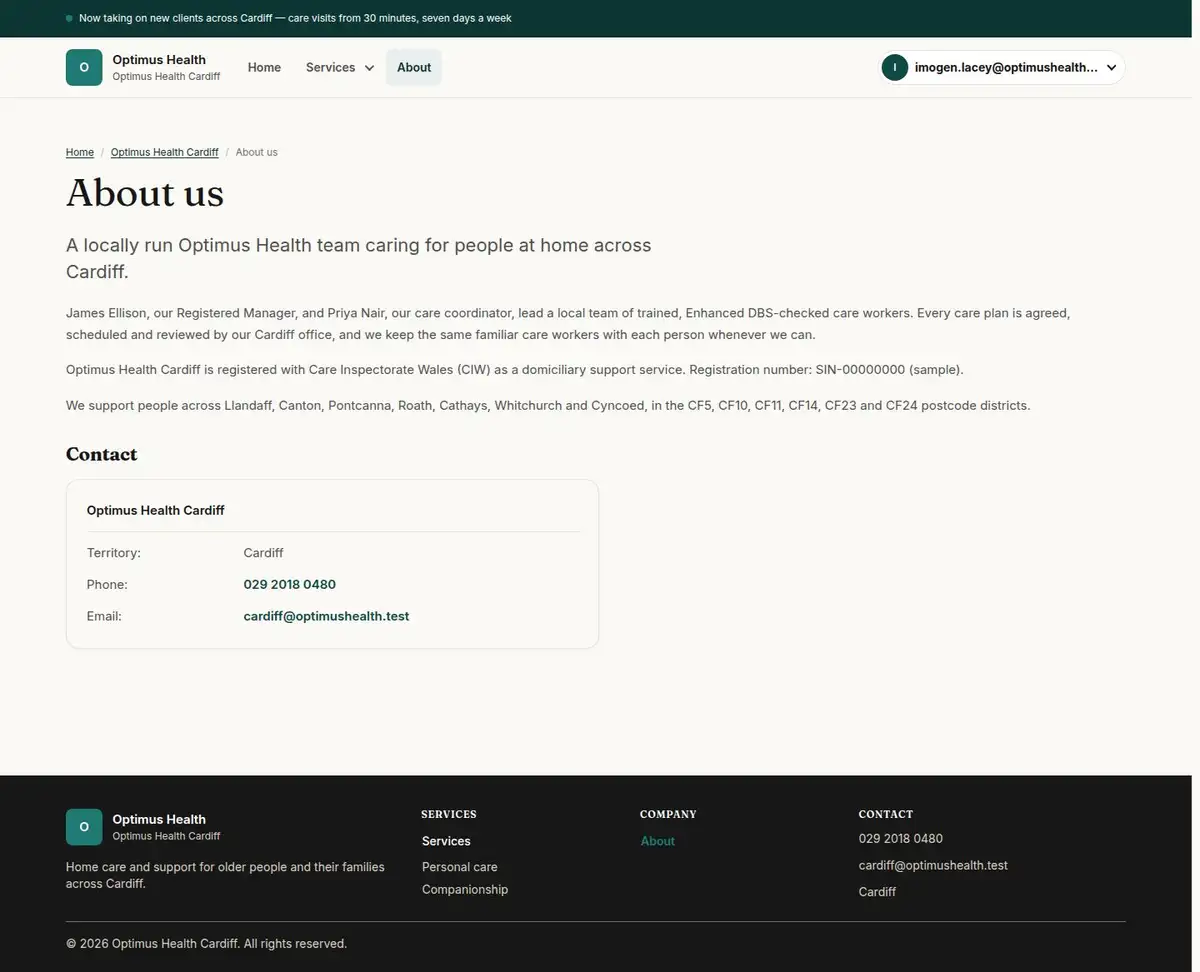The height and width of the screenshot is (972, 1200).
Task: Click the header Optimus Health brand name
Action: [159, 60]
